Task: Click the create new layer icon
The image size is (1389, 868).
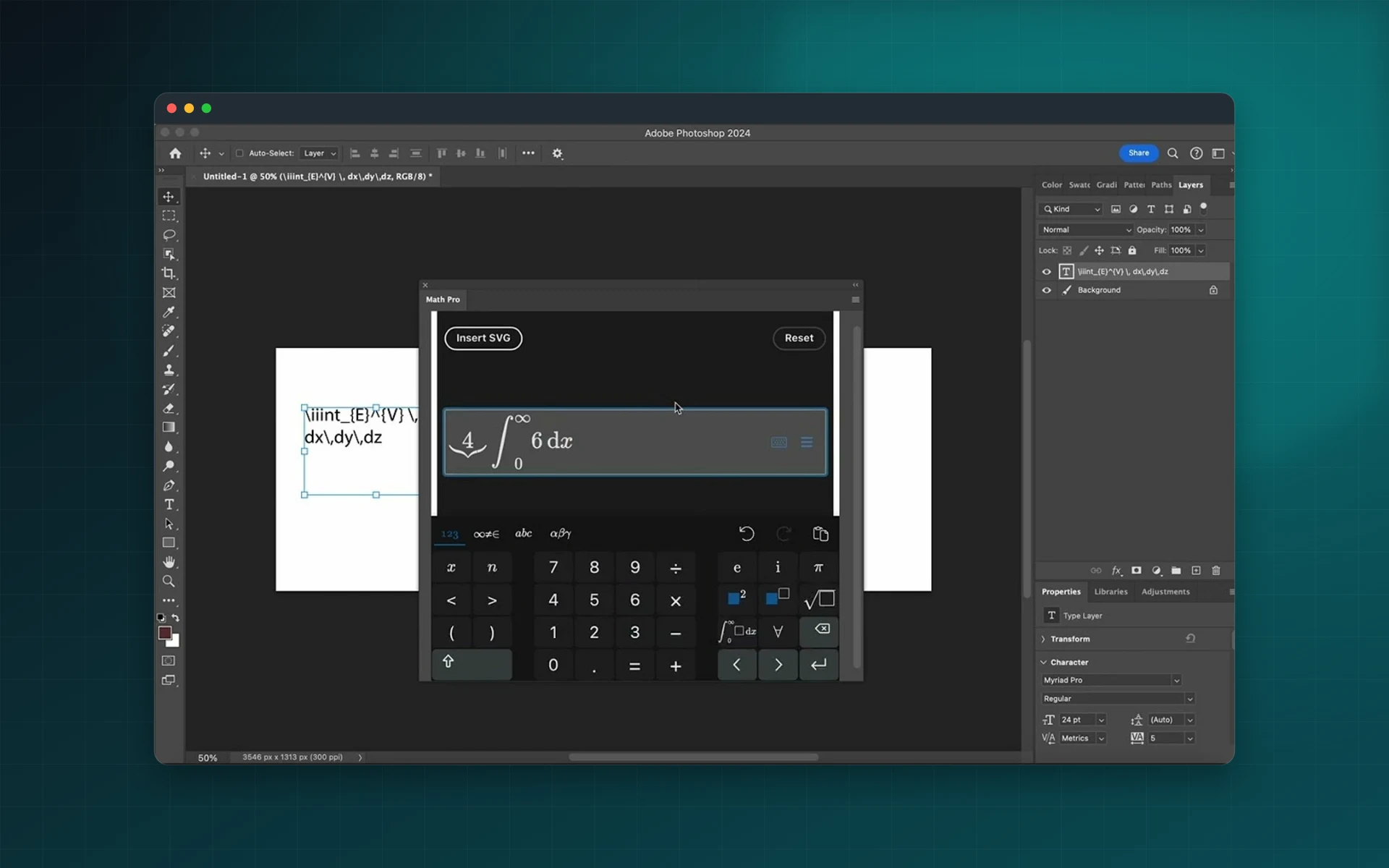Action: (x=1196, y=571)
